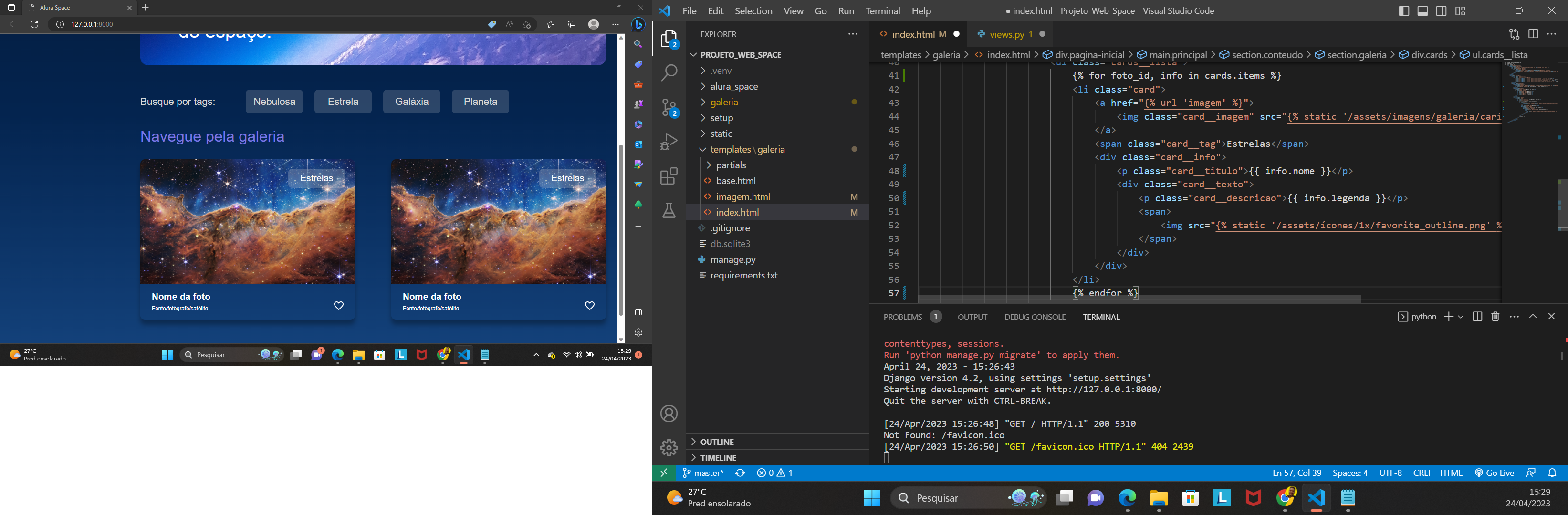Open Microsoft Edge from the large taskbar

point(1127,499)
